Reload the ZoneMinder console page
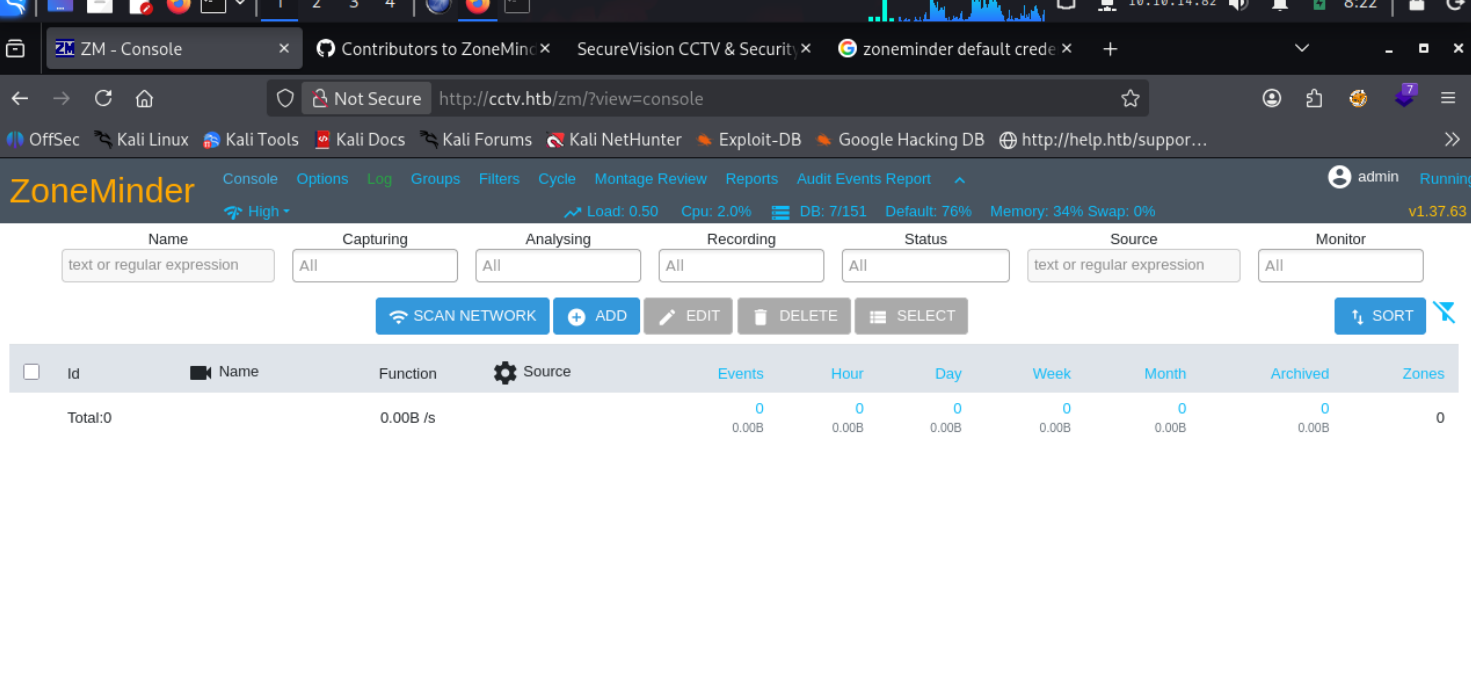The height and width of the screenshot is (674, 1471). 103,98
